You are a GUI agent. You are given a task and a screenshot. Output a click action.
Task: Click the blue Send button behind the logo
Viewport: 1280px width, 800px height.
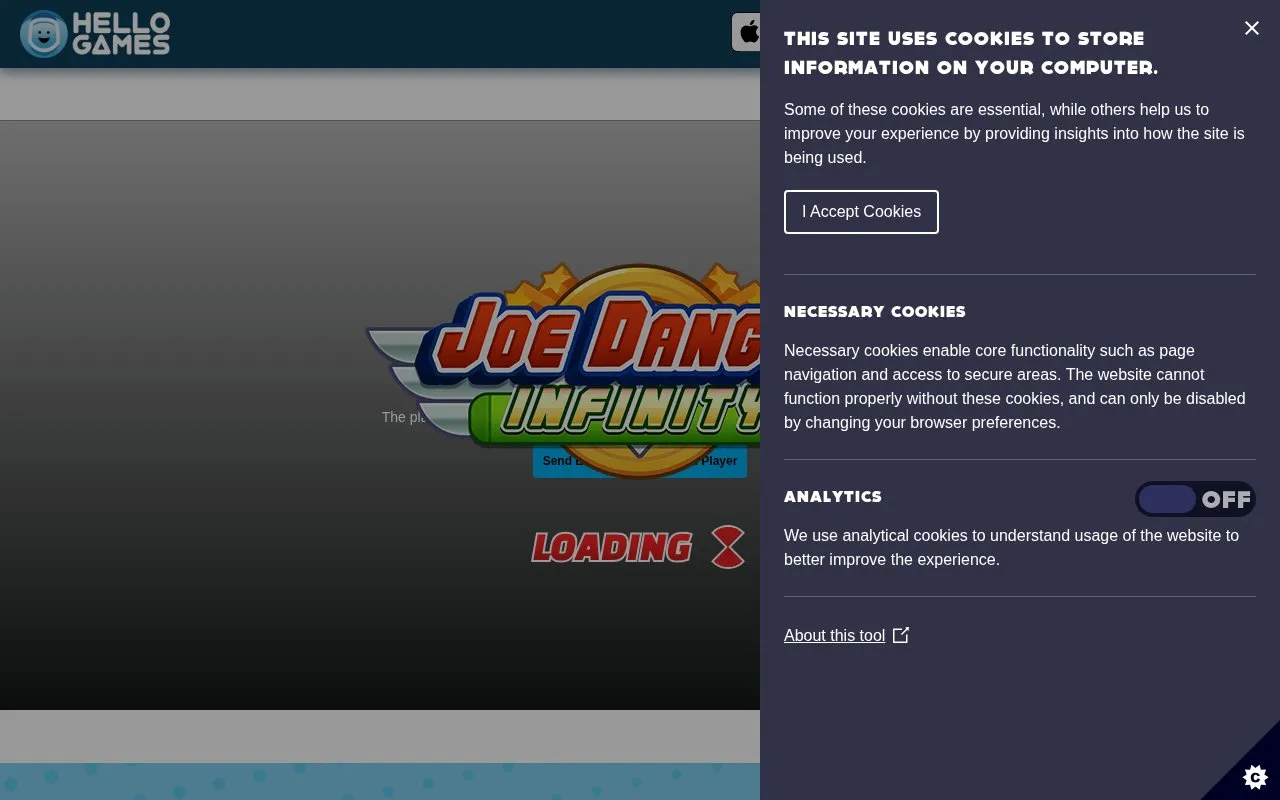[x=640, y=461]
